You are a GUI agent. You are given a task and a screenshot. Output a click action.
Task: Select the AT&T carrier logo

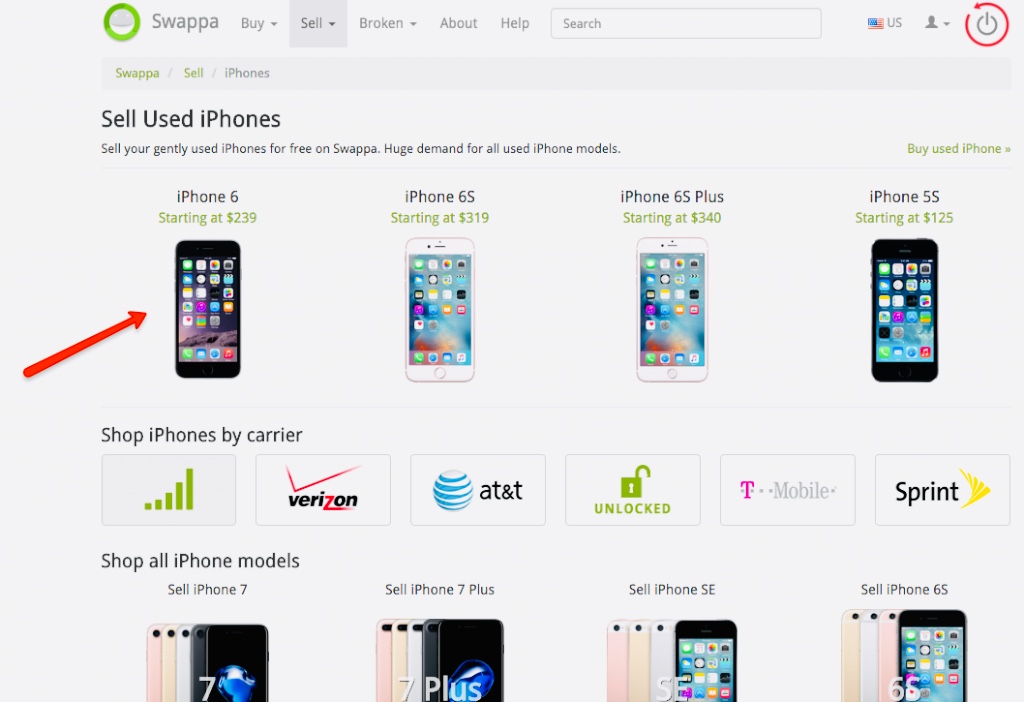coord(478,490)
